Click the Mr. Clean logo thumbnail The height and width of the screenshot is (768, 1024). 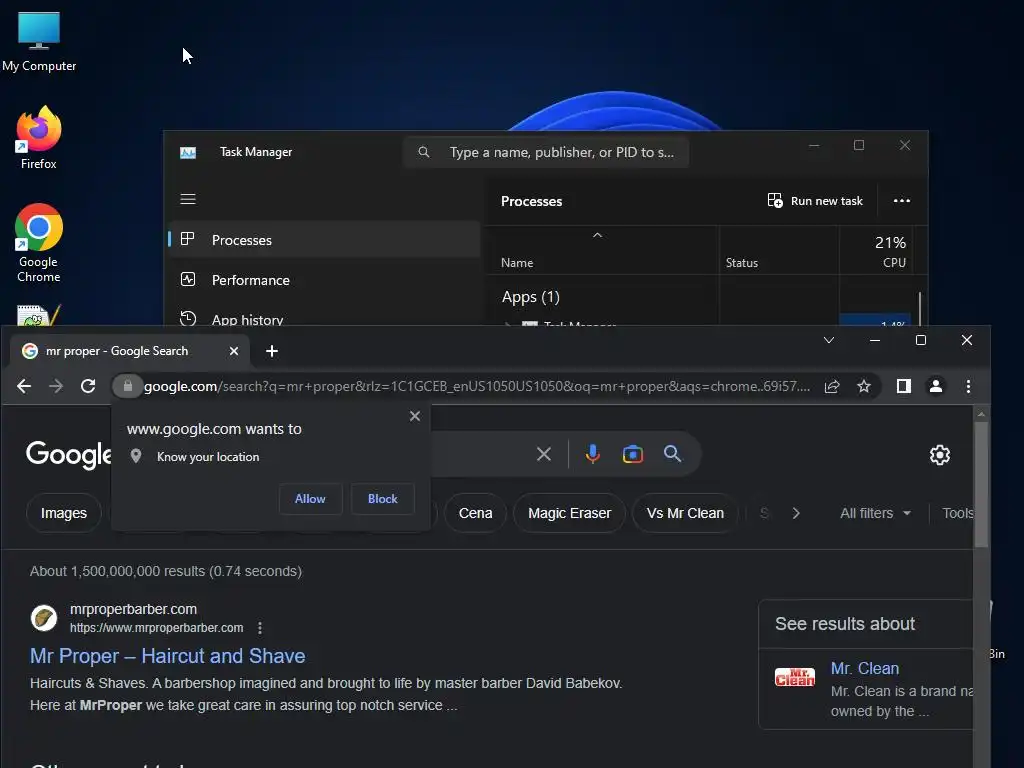tap(795, 677)
